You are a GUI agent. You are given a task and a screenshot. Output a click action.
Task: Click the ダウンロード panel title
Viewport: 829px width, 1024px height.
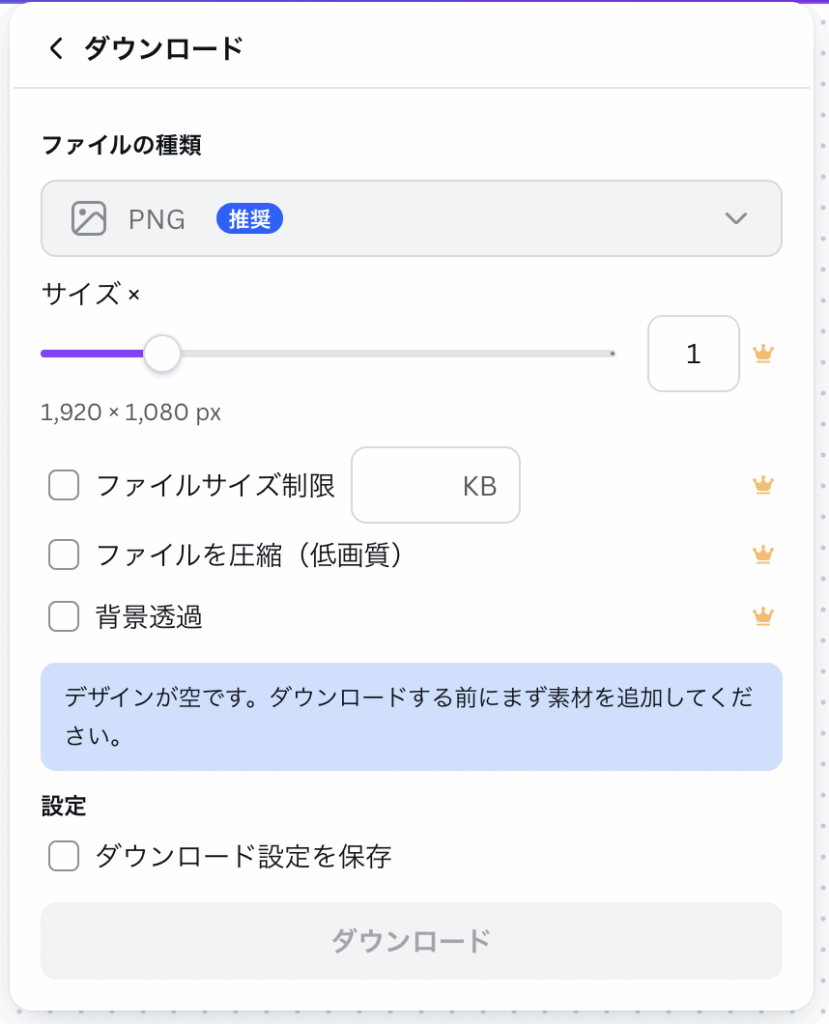(x=163, y=48)
